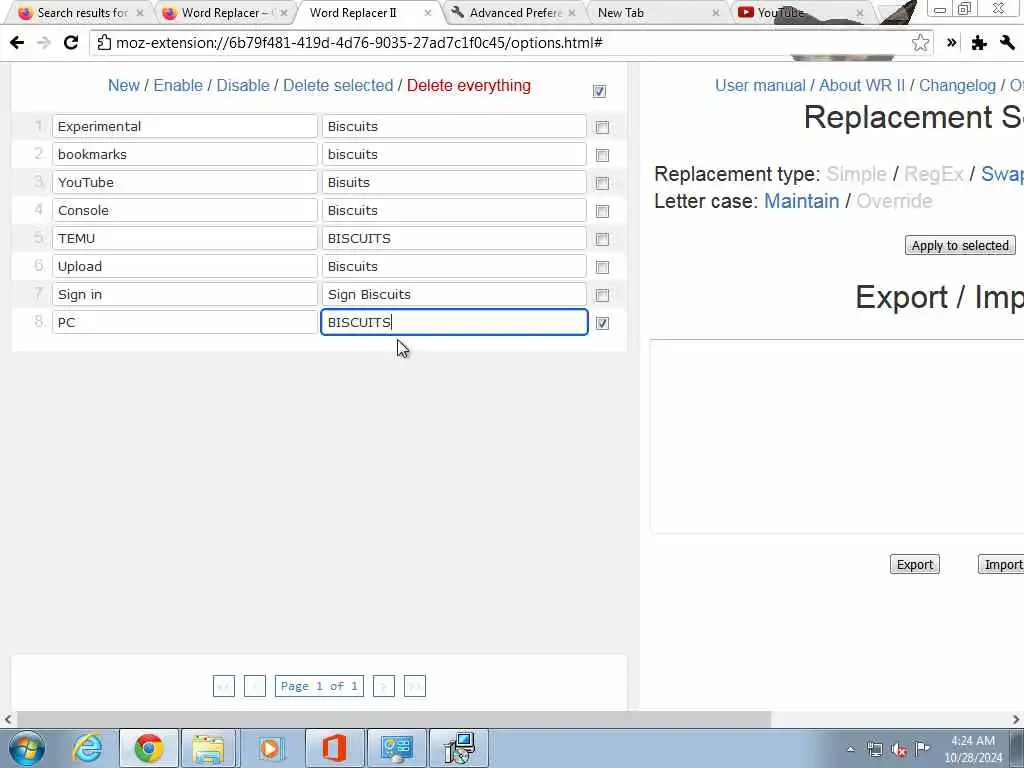Select Swap replacement type

pyautogui.click(x=1002, y=174)
